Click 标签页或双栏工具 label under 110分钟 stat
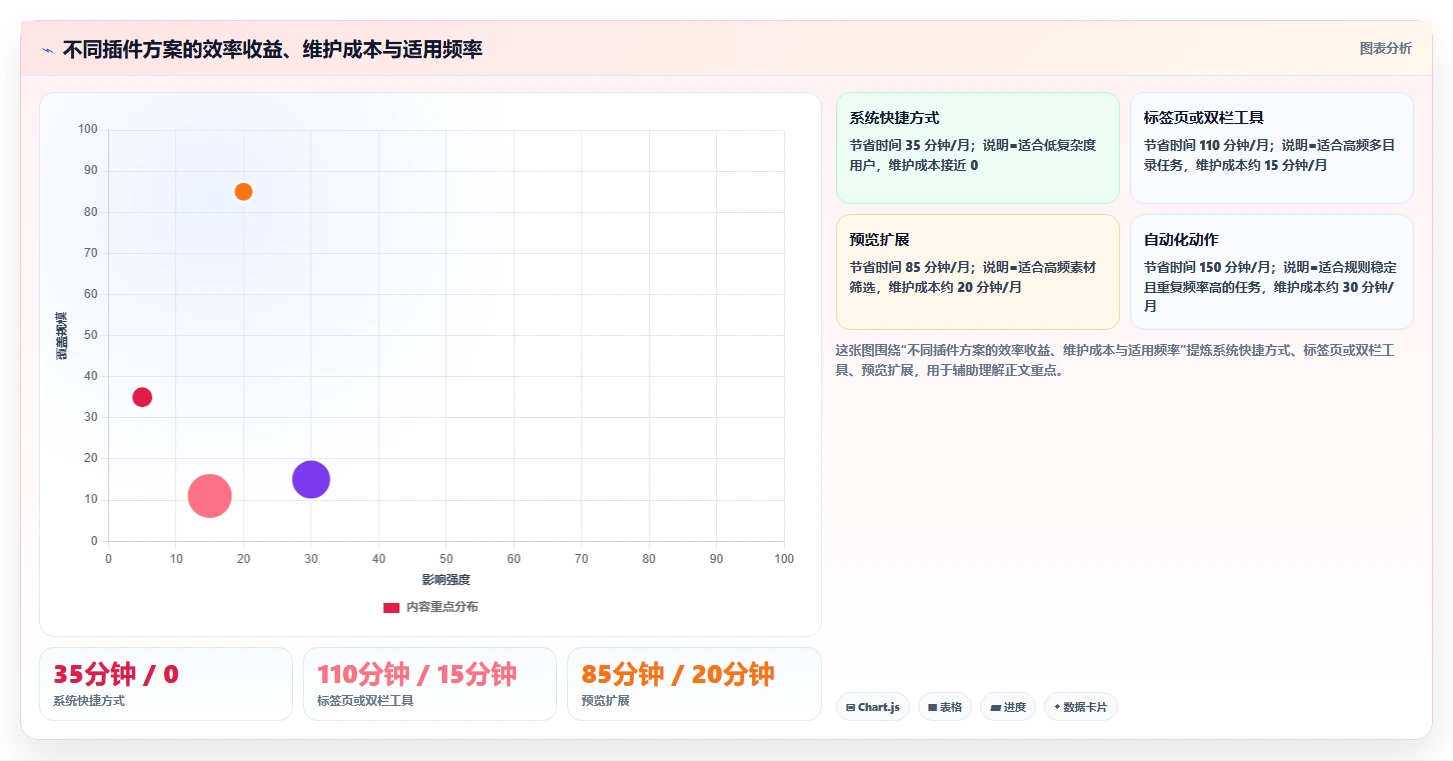 (365, 701)
